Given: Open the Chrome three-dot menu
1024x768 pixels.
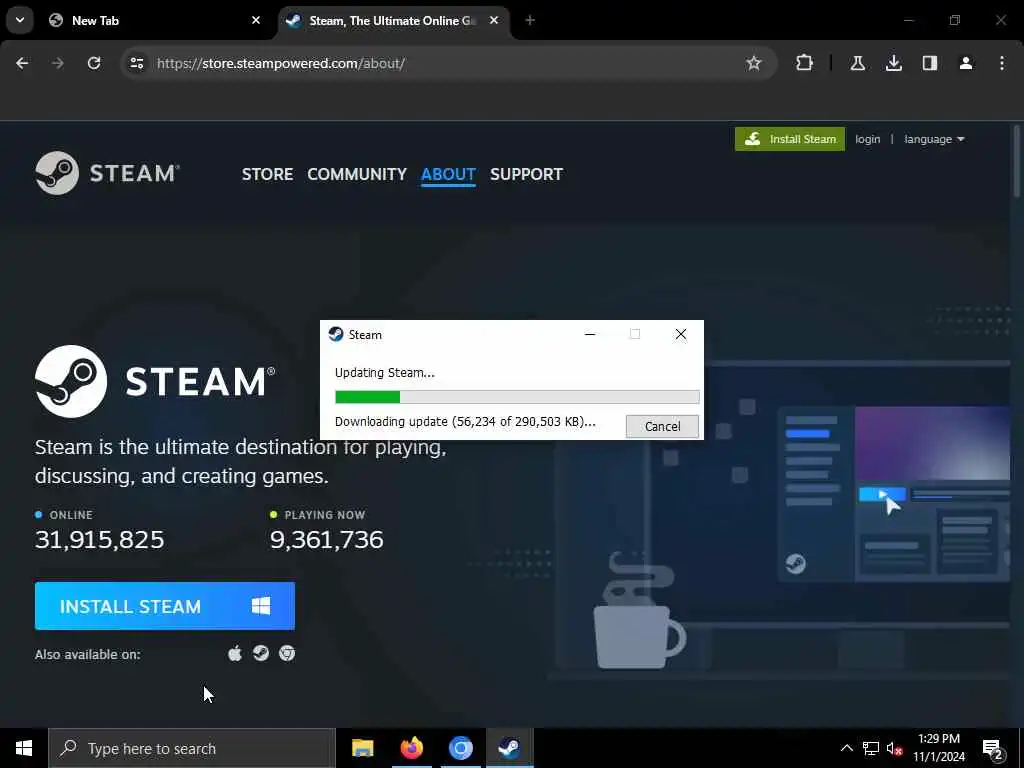Looking at the screenshot, I should [x=1002, y=63].
